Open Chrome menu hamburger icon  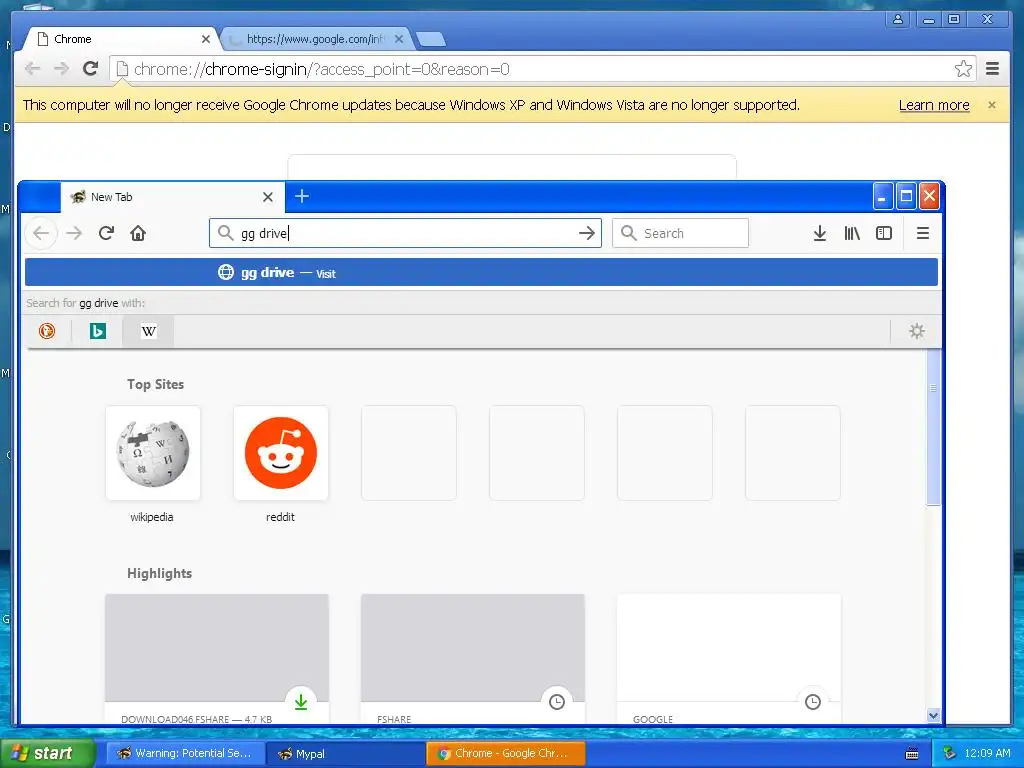tap(993, 69)
